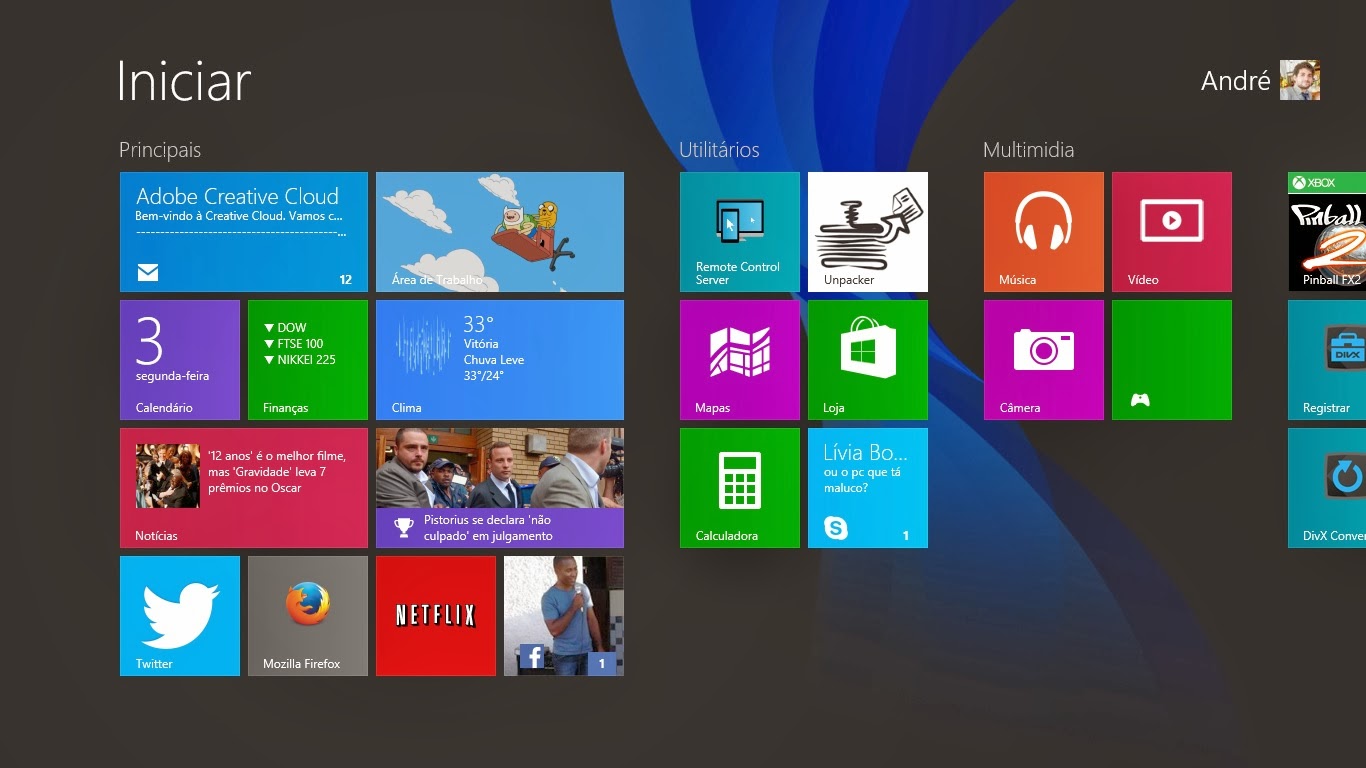The height and width of the screenshot is (768, 1366).
Task: Open the Skype message from Lívia
Action: 868,488
